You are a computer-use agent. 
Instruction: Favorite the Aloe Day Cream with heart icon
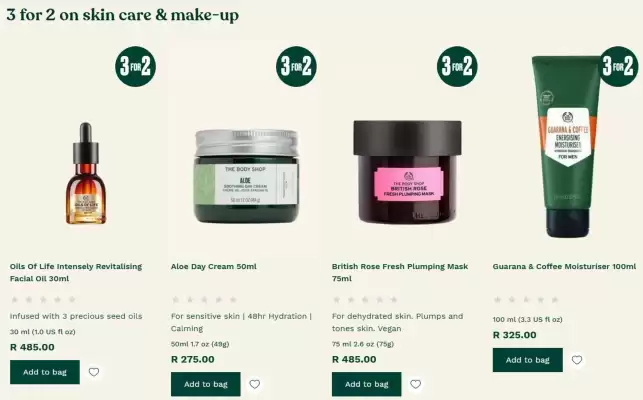(x=255, y=384)
